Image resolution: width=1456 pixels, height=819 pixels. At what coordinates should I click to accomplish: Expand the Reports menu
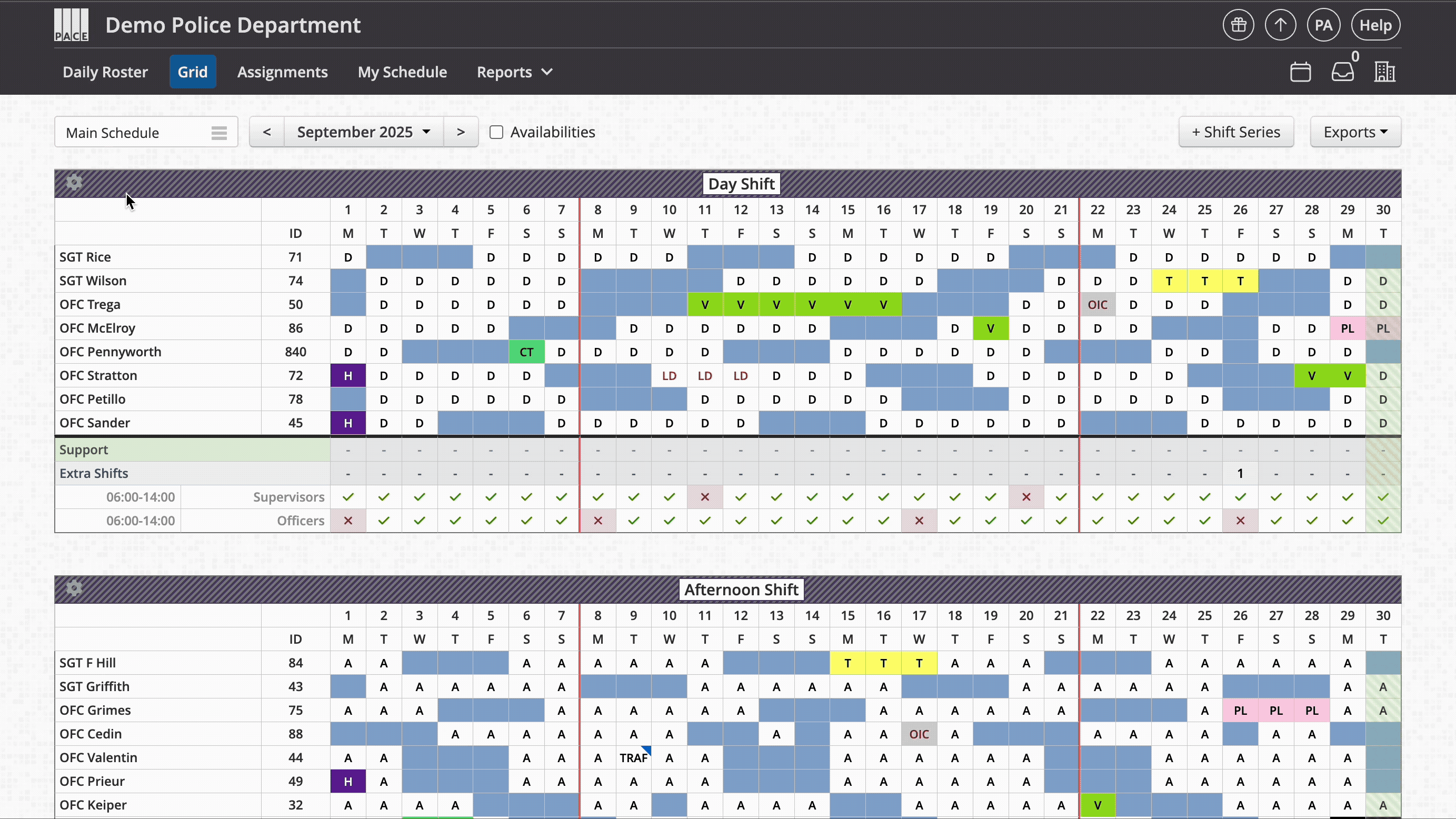tap(514, 72)
